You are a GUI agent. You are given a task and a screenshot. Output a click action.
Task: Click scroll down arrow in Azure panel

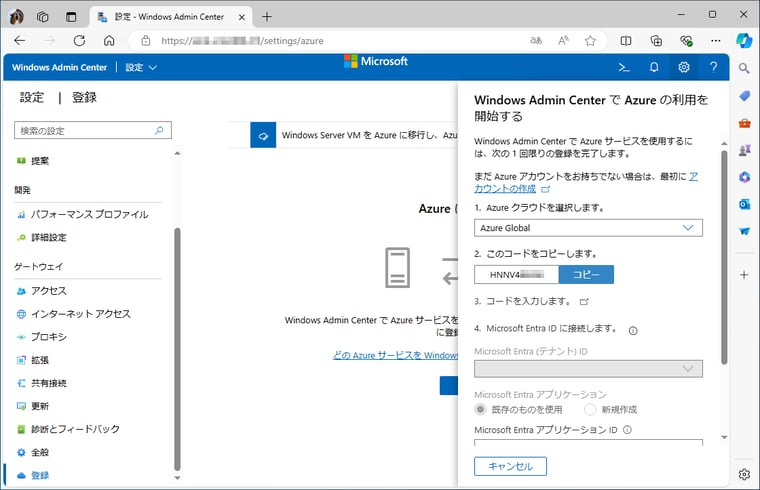click(724, 437)
